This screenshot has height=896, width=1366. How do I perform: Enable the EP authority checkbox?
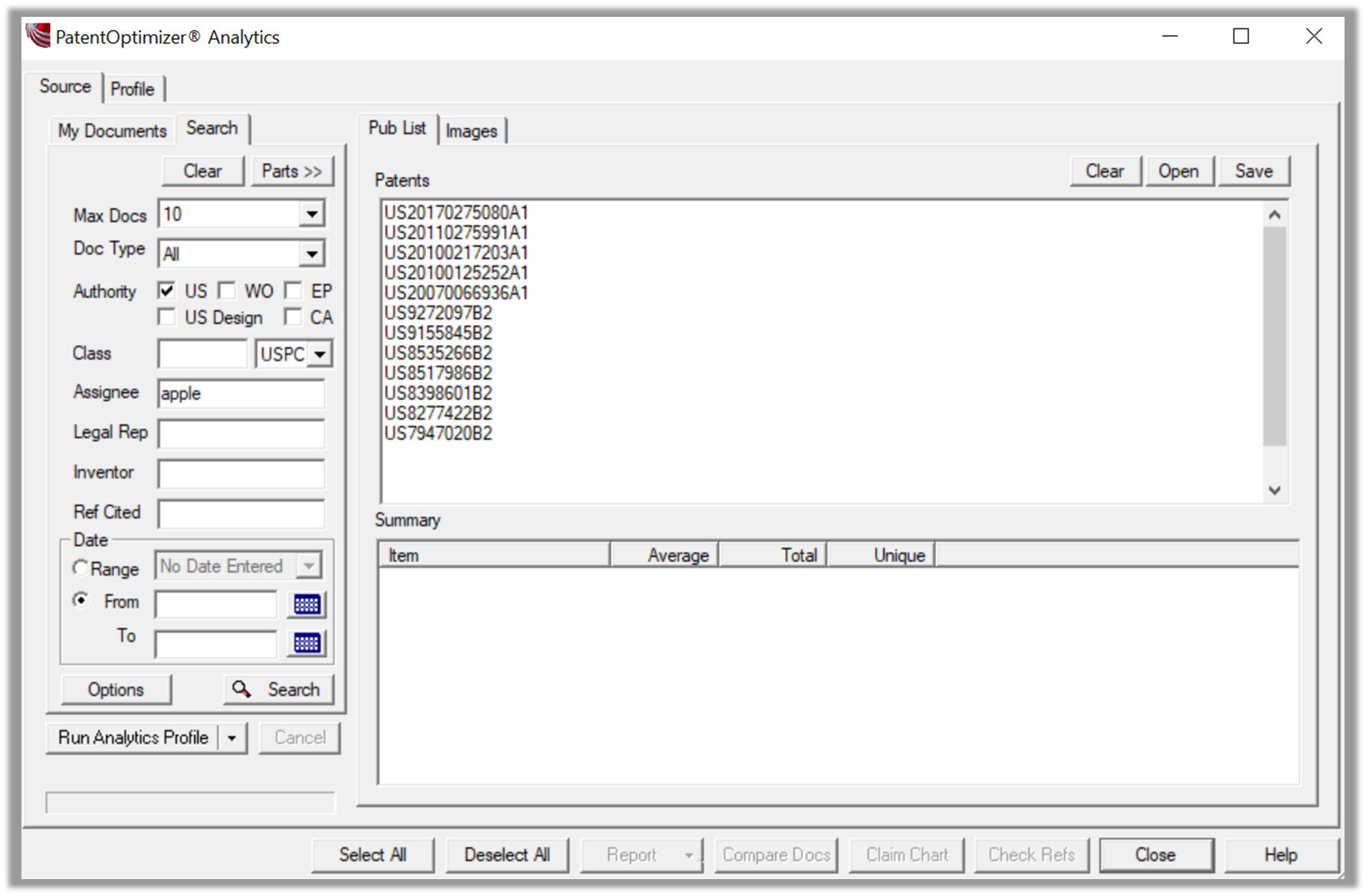point(293,290)
